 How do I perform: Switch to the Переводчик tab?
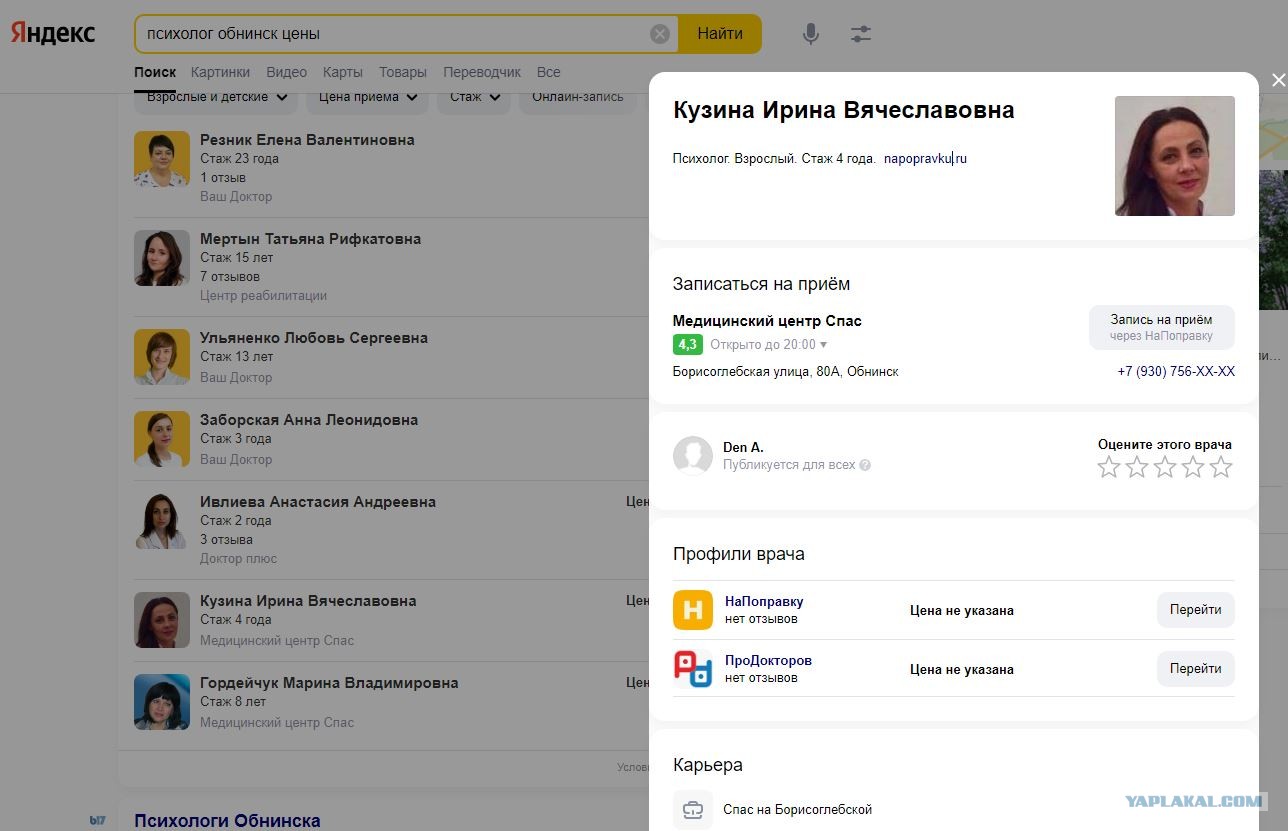pyautogui.click(x=482, y=72)
